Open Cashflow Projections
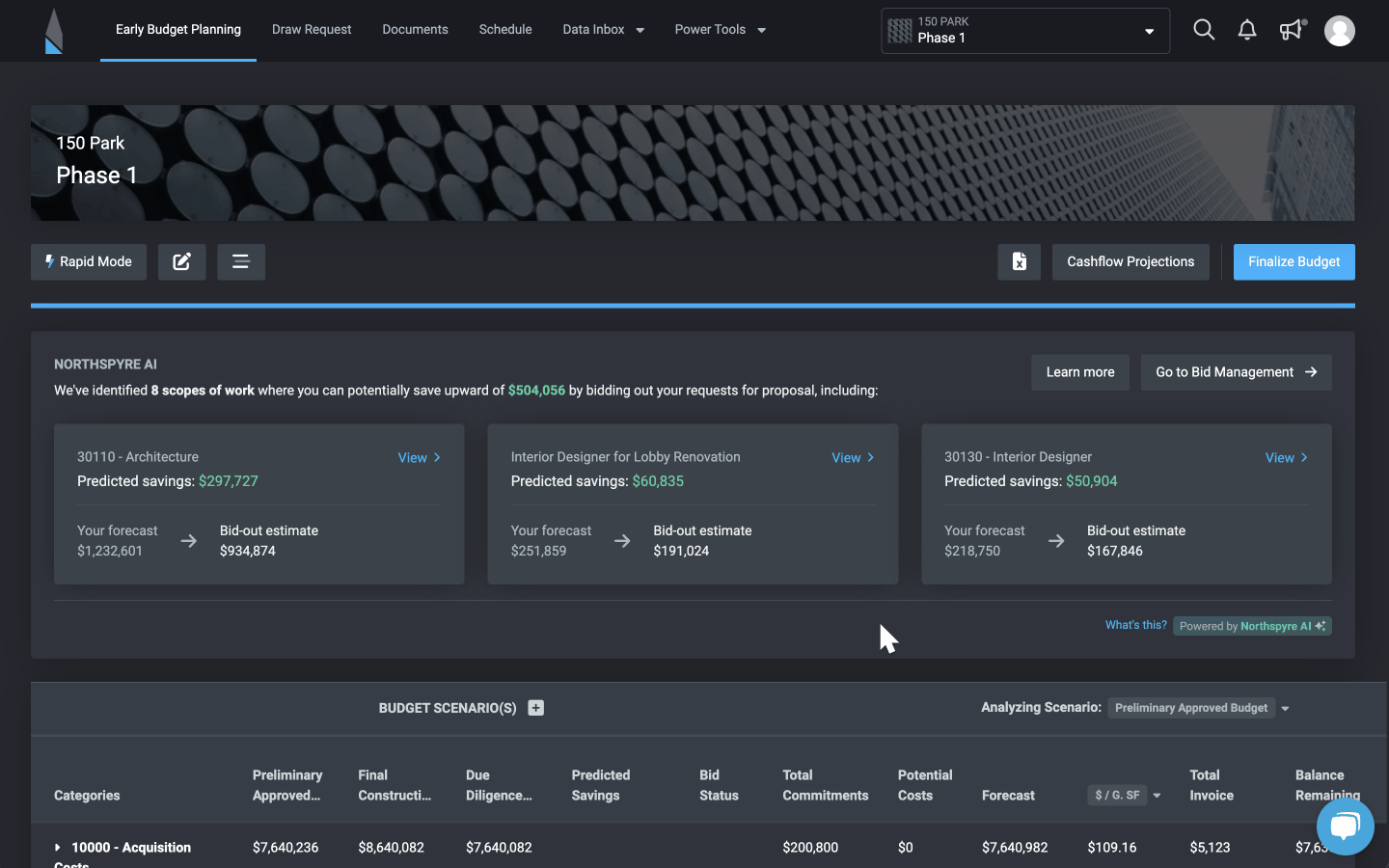The width and height of the screenshot is (1389, 868). 1130,261
